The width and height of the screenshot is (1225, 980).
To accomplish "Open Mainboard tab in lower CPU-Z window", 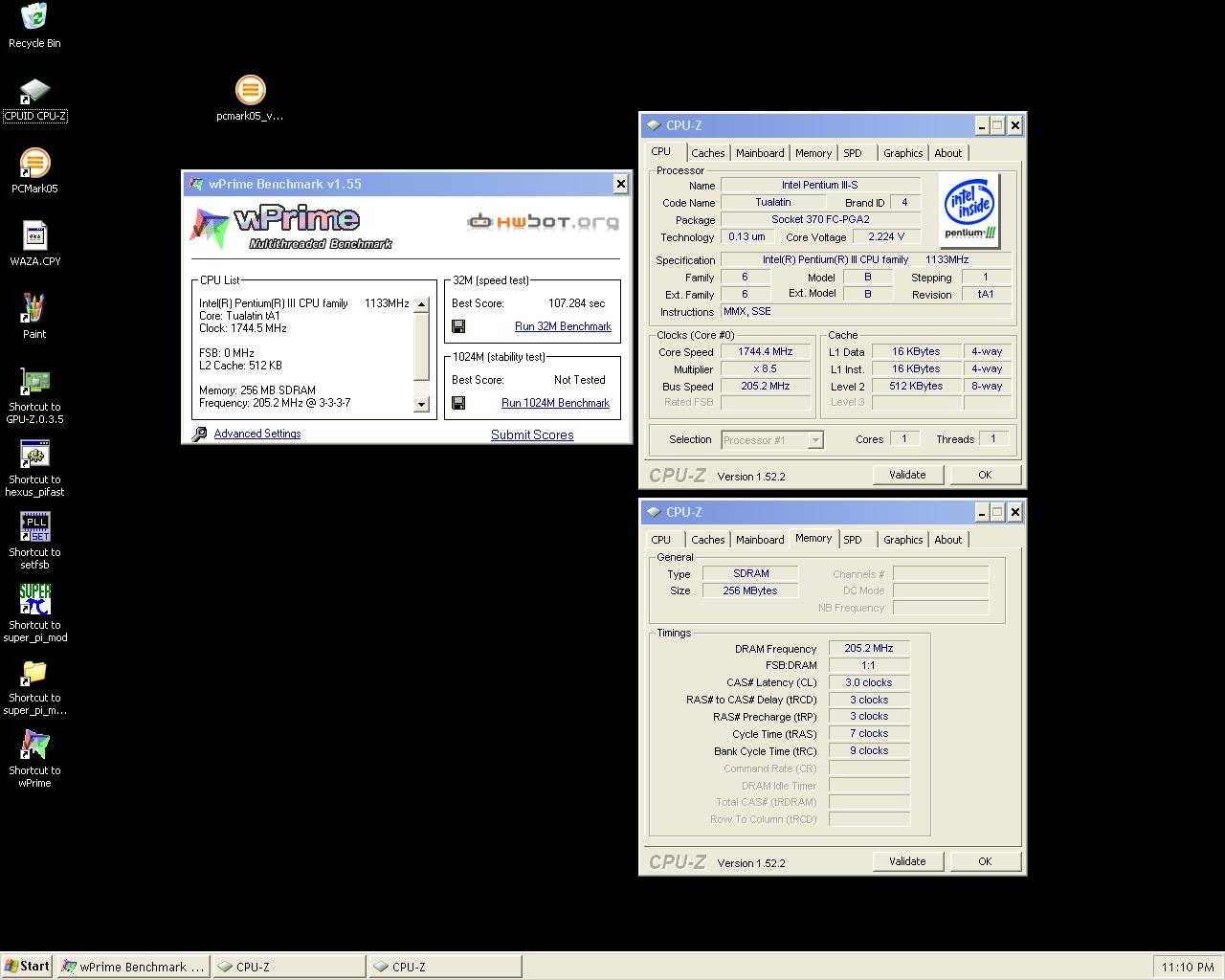I will [760, 540].
